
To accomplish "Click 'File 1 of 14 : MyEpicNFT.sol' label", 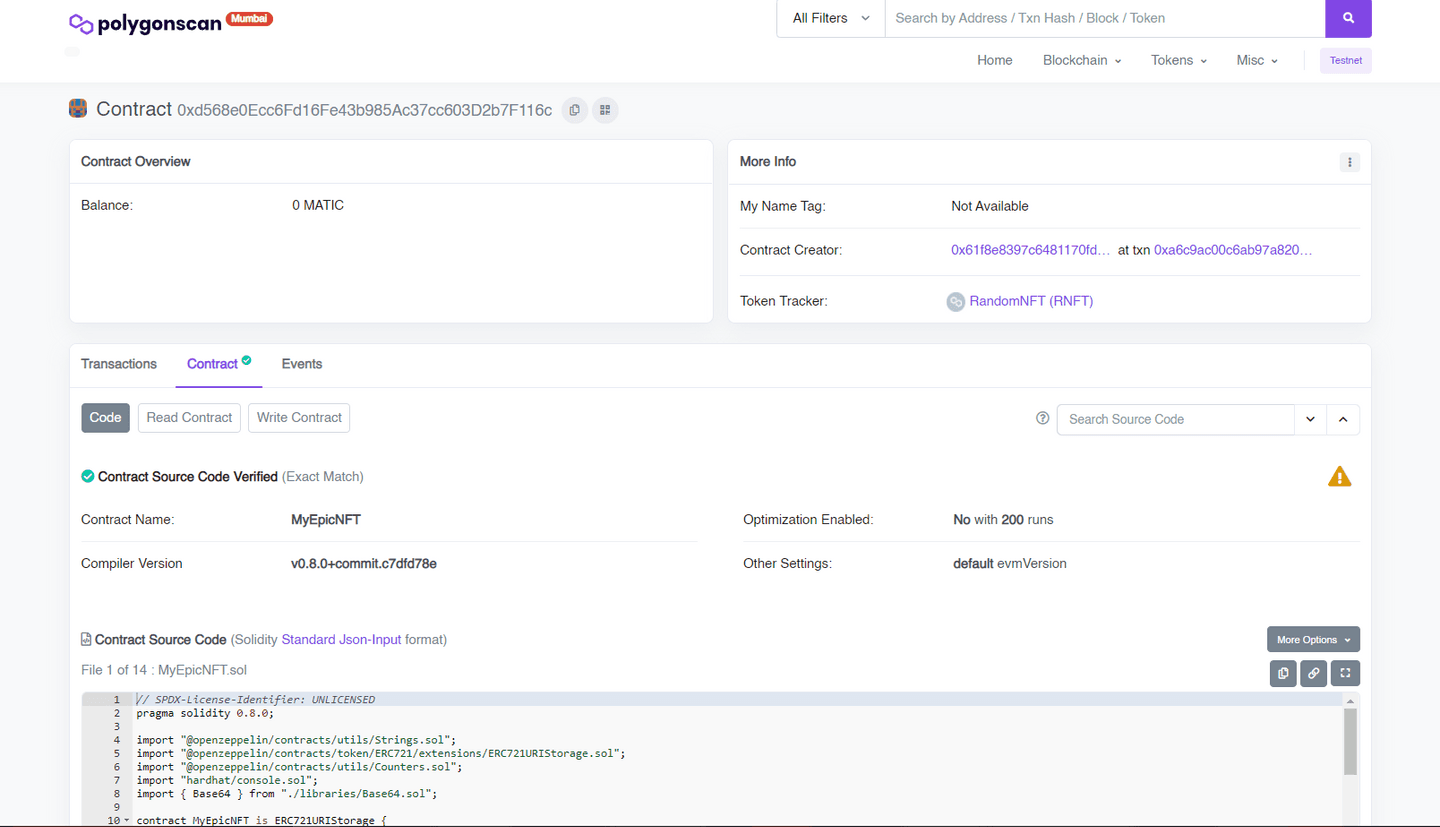I will 164,670.
